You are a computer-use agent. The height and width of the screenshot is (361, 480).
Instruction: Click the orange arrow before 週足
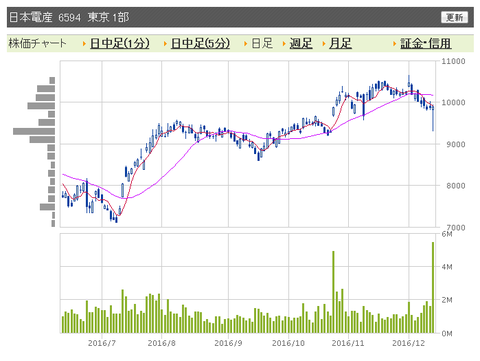[x=284, y=44]
